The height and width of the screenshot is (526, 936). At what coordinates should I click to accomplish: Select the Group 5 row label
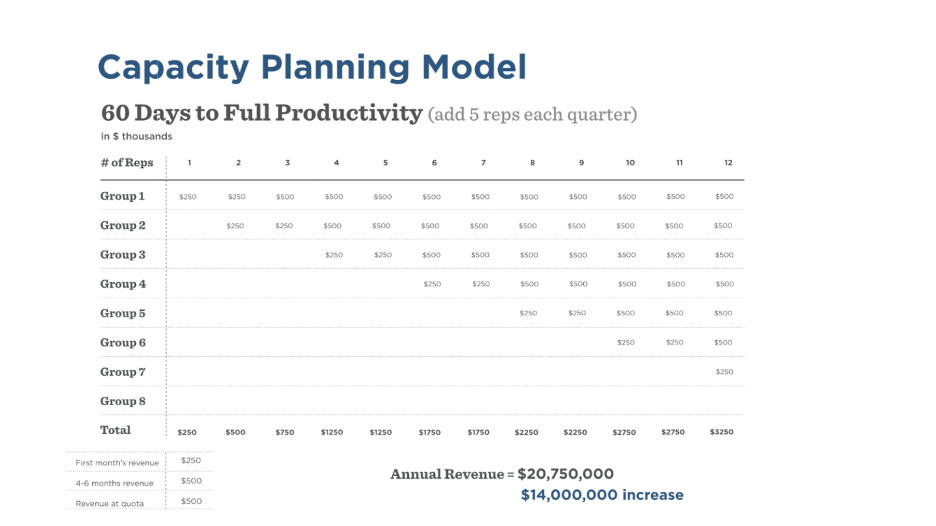point(123,313)
